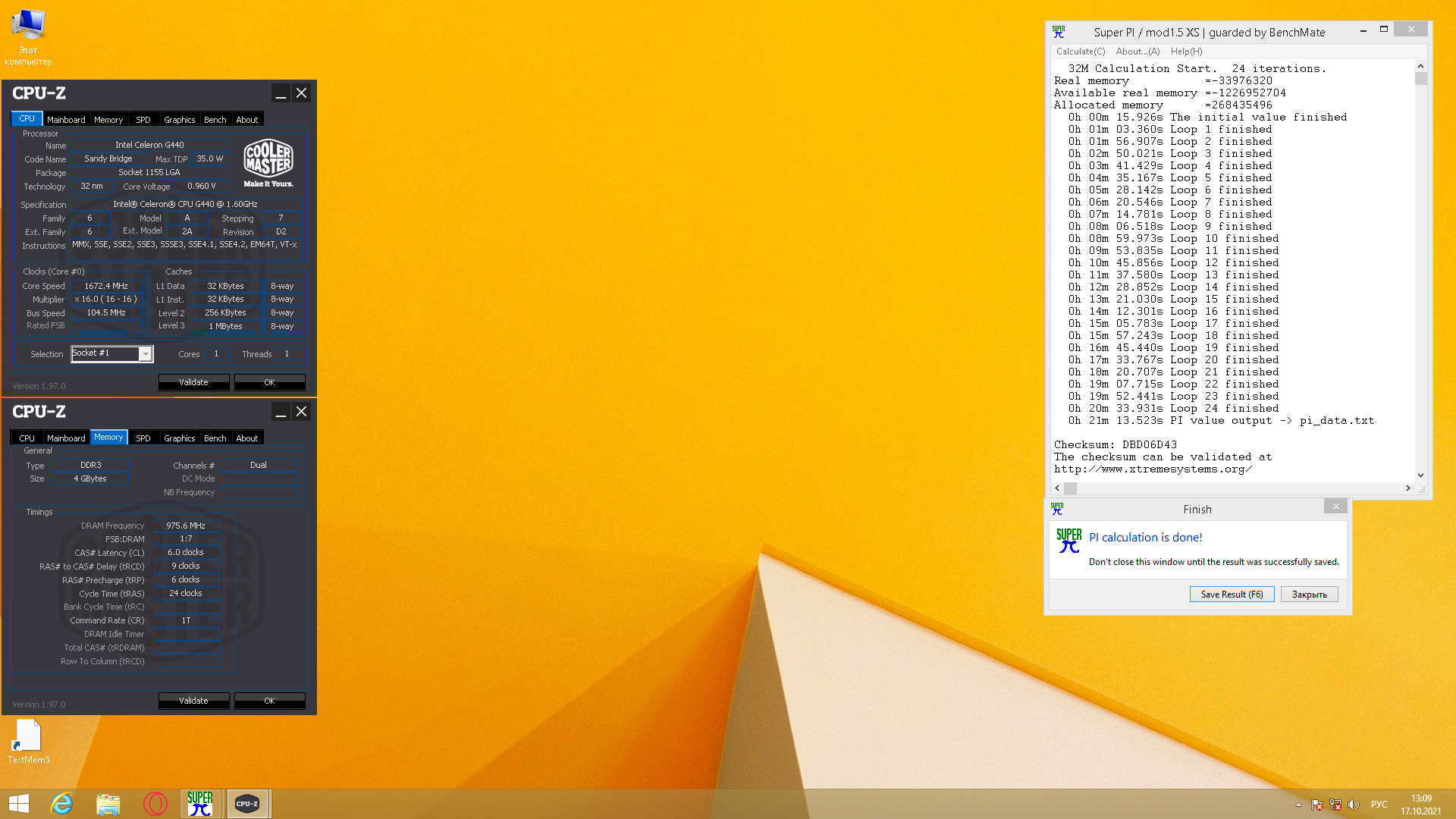Screen dimensions: 1456x819
Task: Show hidden system tray icons
Action: tap(1298, 805)
